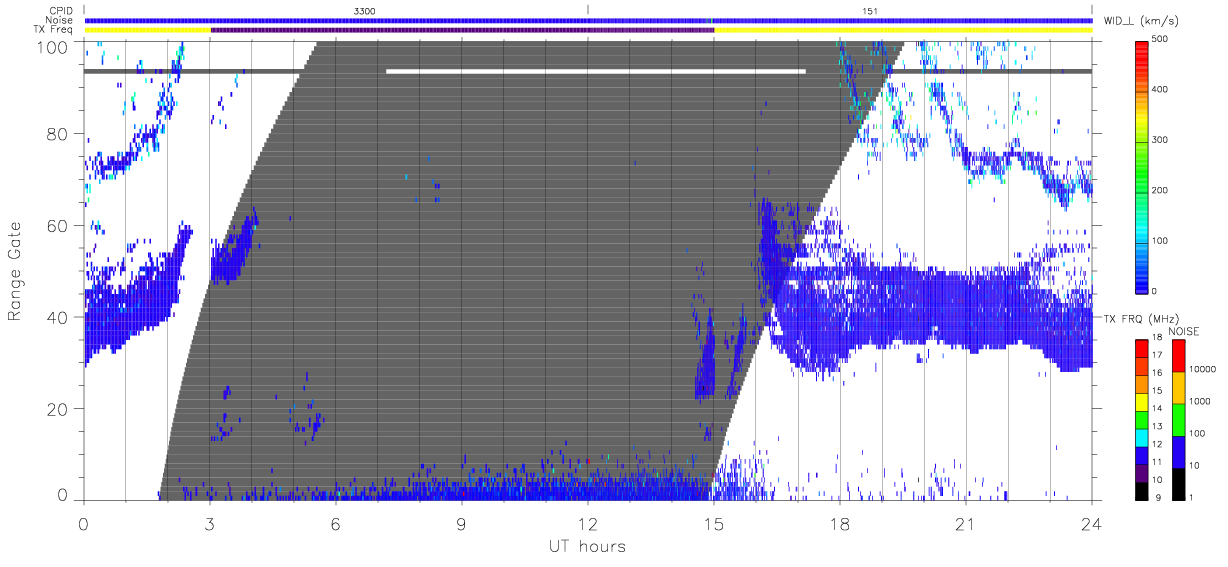Click the TX FRQ frequency colorbar
This screenshot has height=567, width=1228.
1141,418
